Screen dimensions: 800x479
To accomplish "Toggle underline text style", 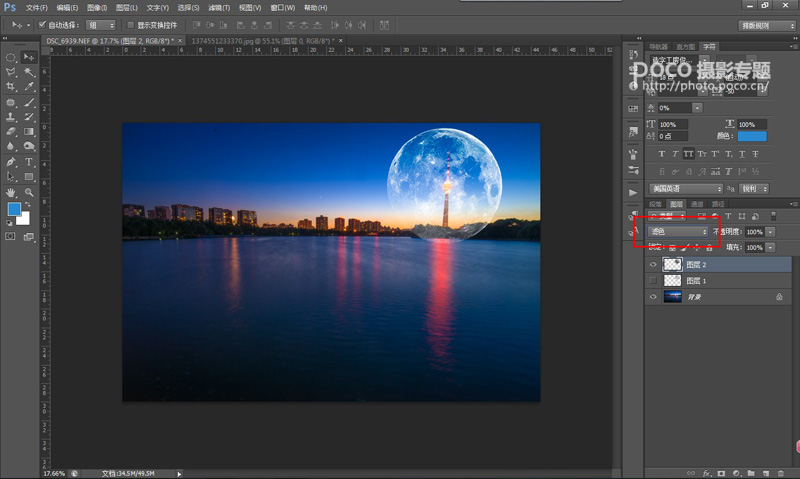I will click(x=742, y=154).
